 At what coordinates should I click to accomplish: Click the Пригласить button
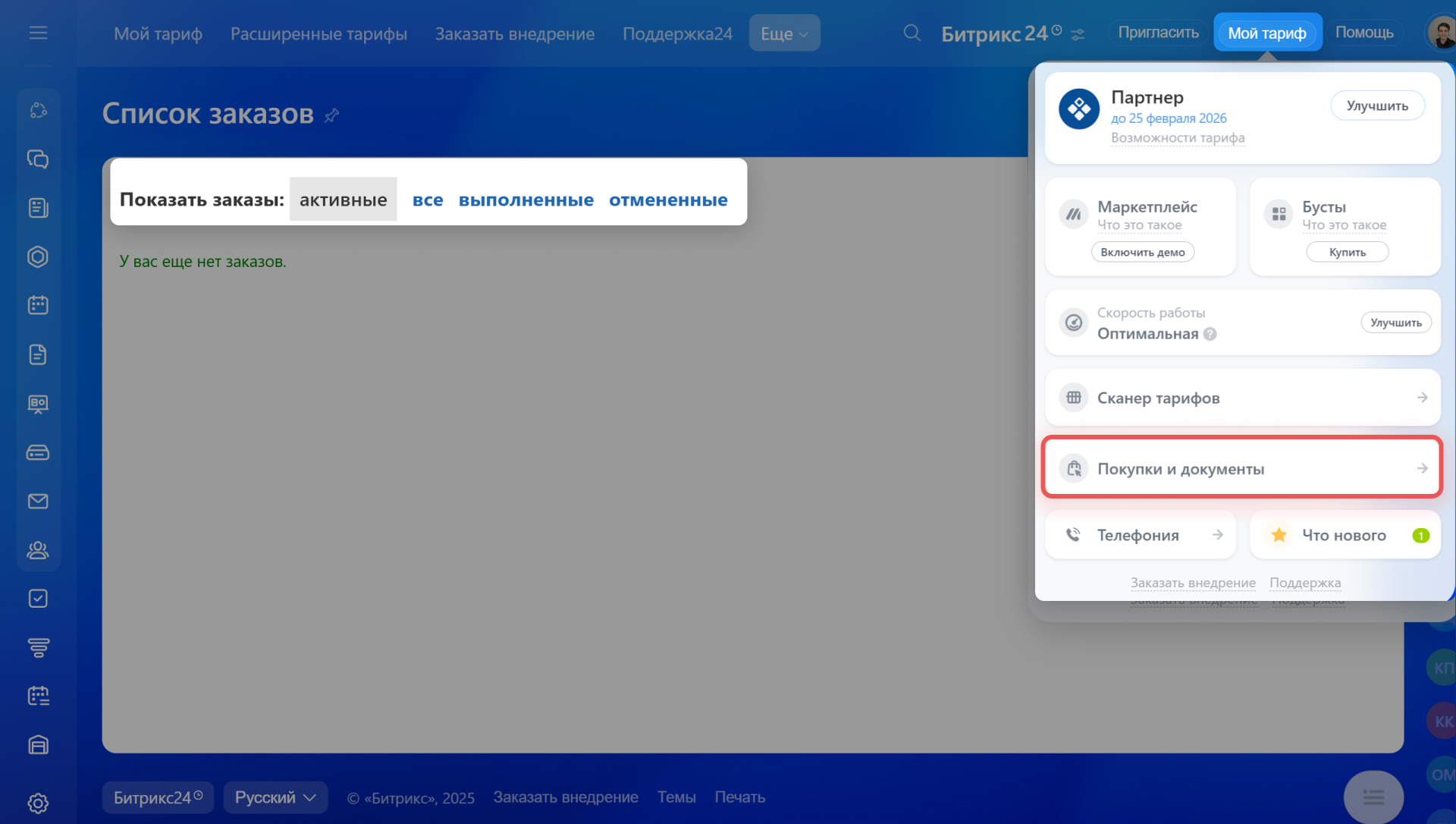tap(1158, 33)
